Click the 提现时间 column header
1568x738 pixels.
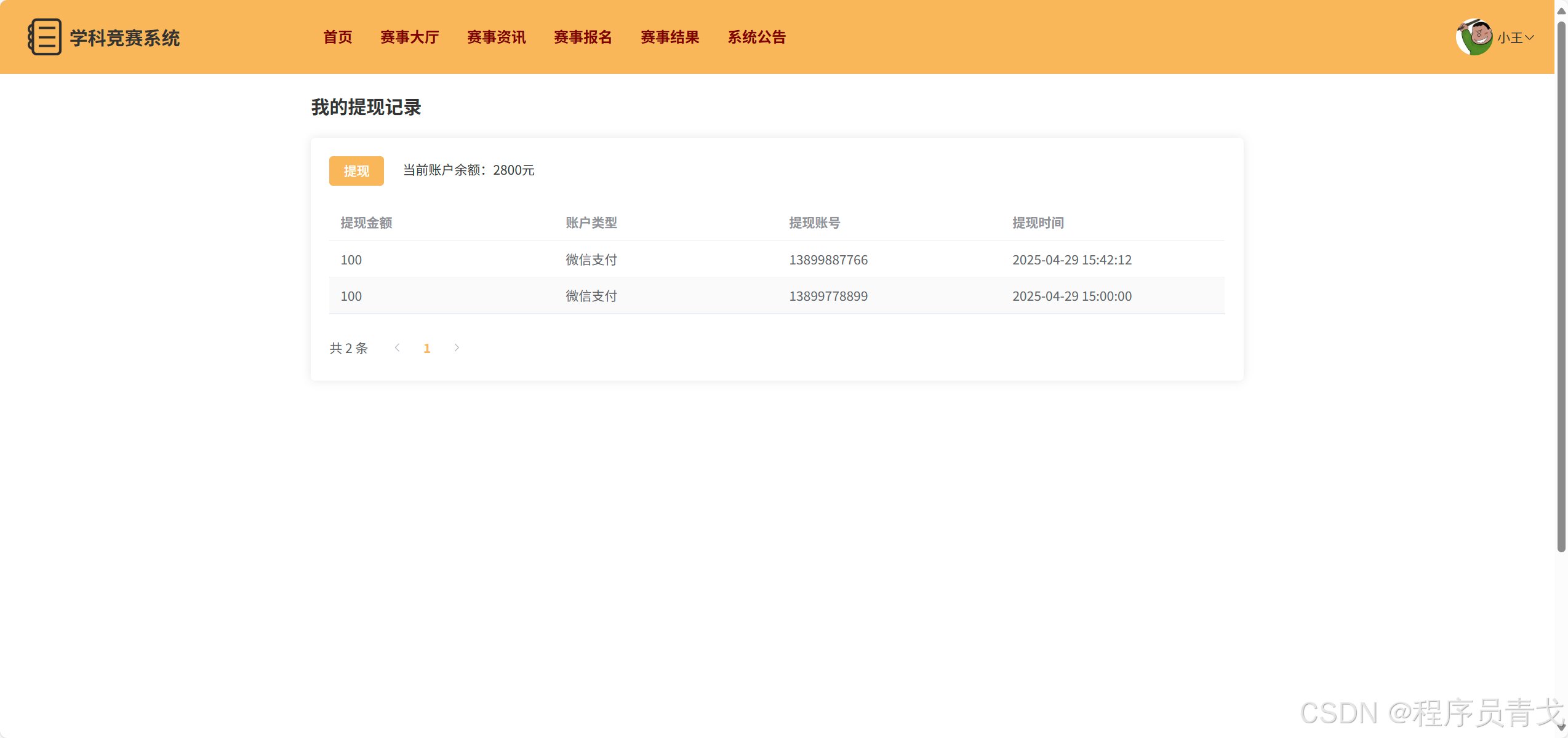(x=1038, y=223)
